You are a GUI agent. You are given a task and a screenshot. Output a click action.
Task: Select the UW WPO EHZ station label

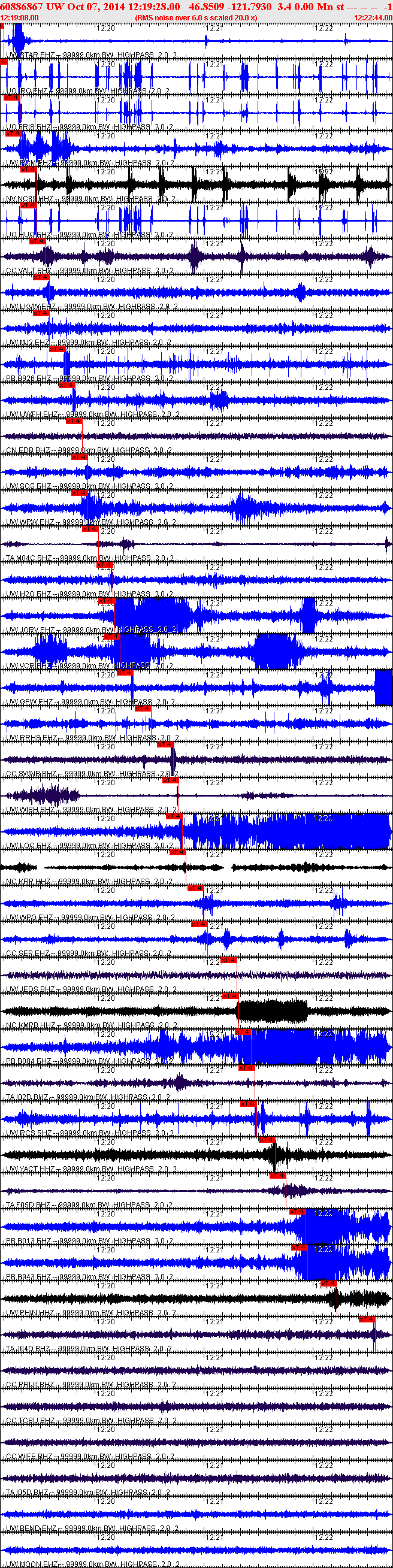tap(91, 918)
